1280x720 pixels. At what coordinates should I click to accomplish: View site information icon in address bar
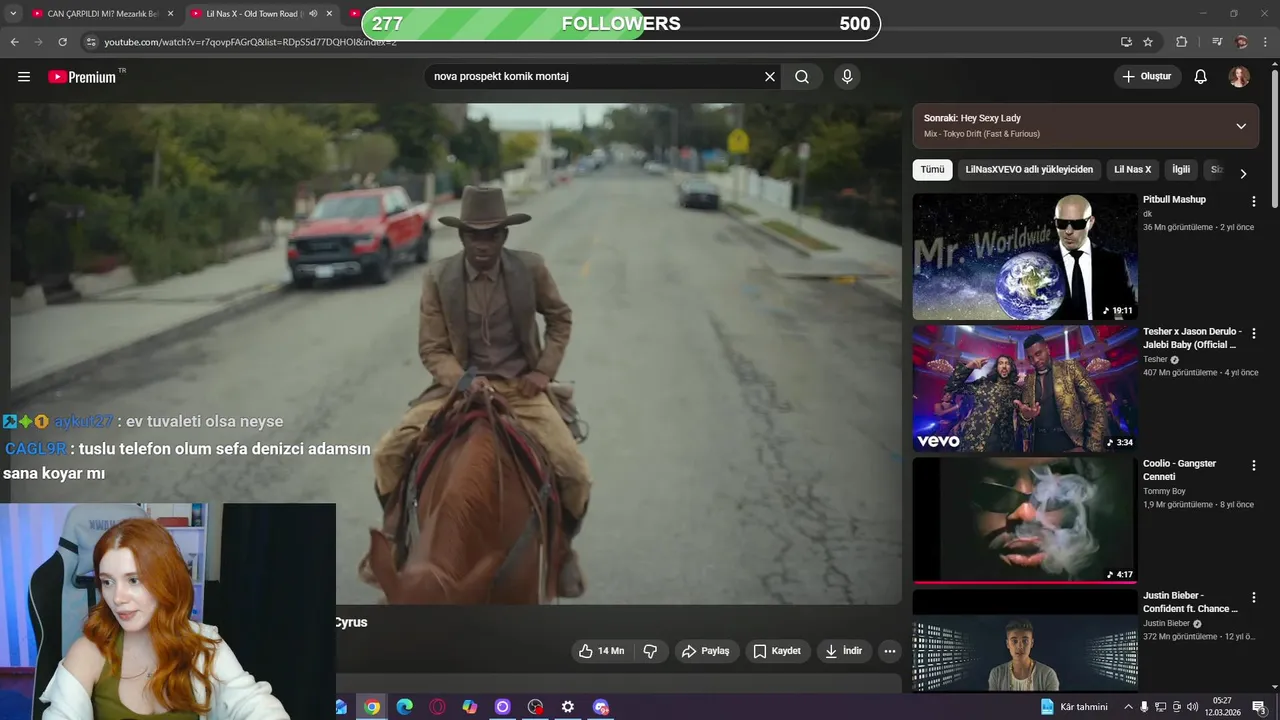[91, 42]
